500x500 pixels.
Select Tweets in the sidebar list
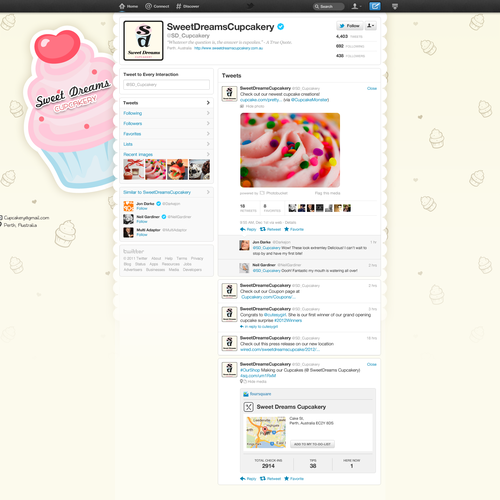click(166, 103)
